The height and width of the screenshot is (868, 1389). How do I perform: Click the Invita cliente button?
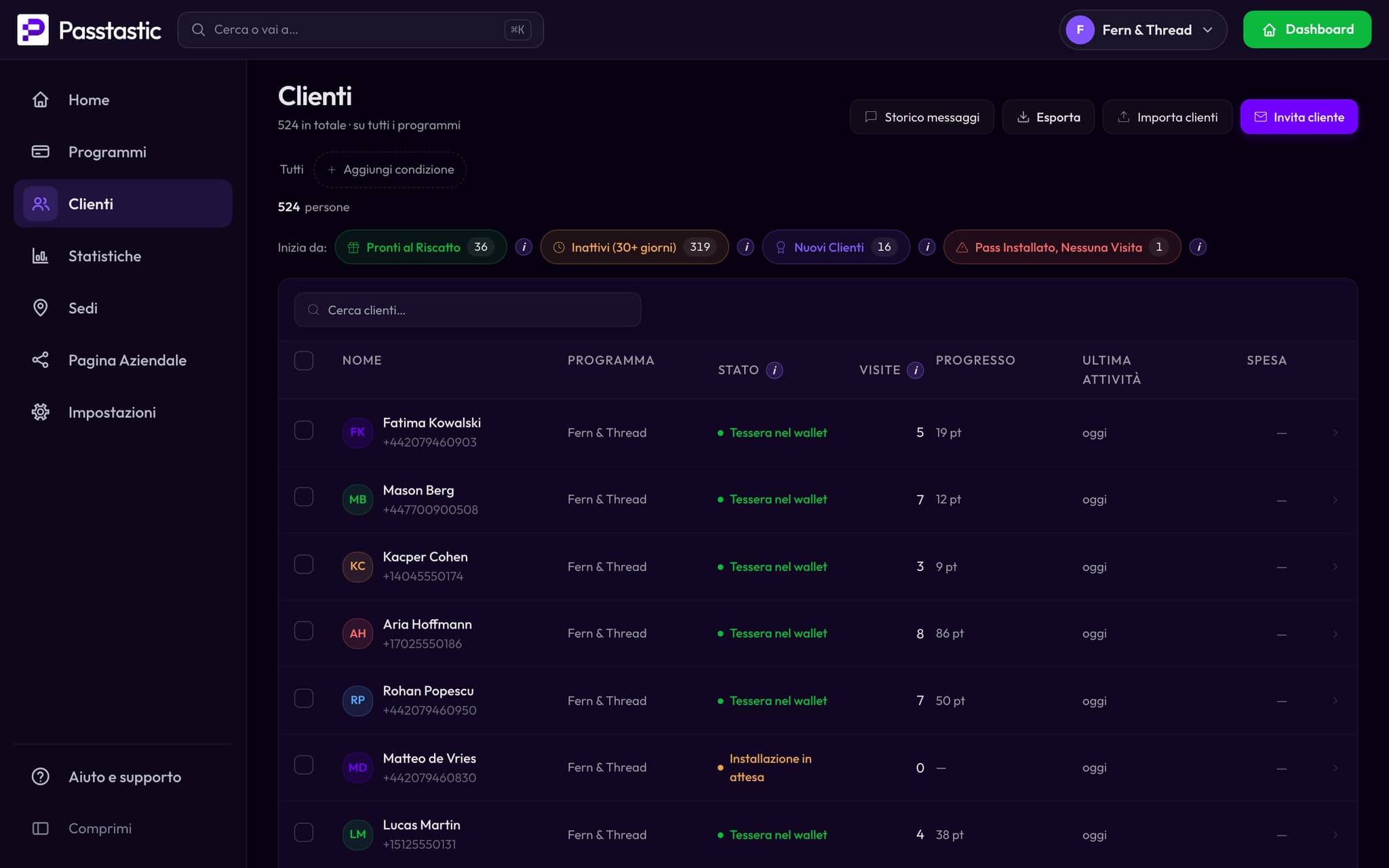click(1299, 117)
